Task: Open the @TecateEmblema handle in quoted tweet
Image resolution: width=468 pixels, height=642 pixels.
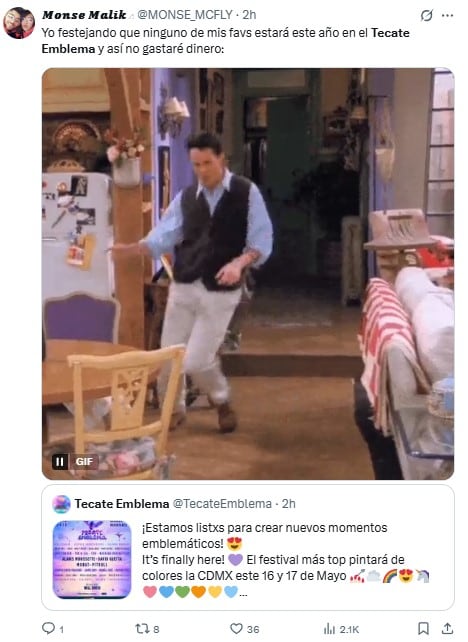Action: click(x=222, y=504)
